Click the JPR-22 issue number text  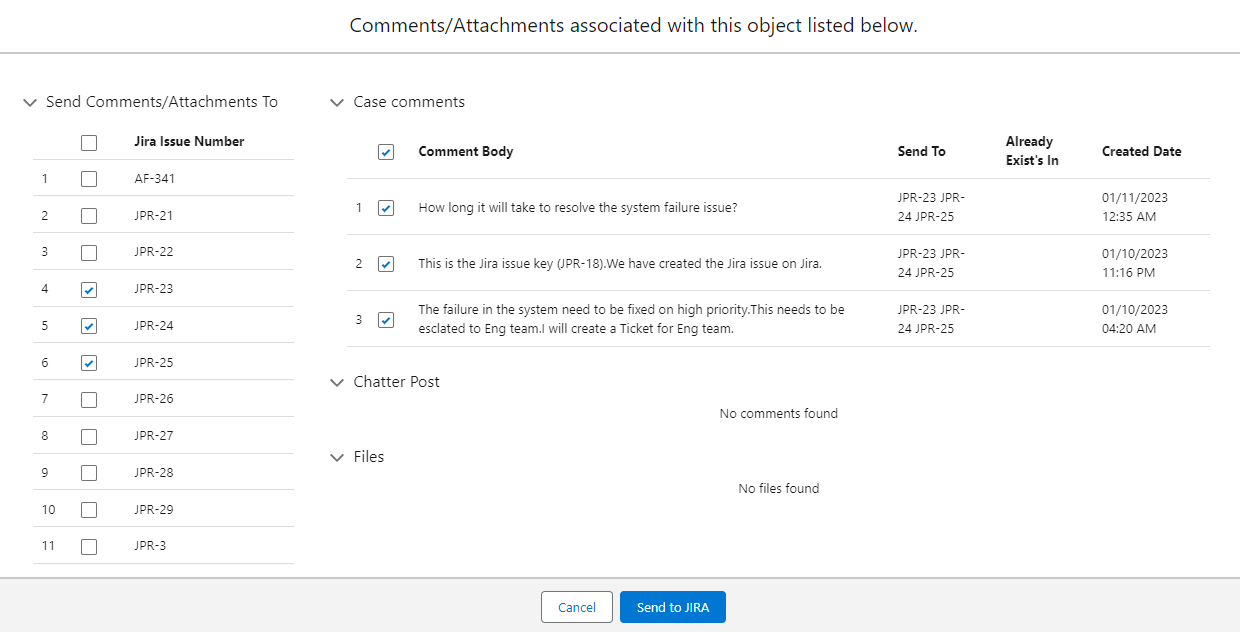click(154, 252)
